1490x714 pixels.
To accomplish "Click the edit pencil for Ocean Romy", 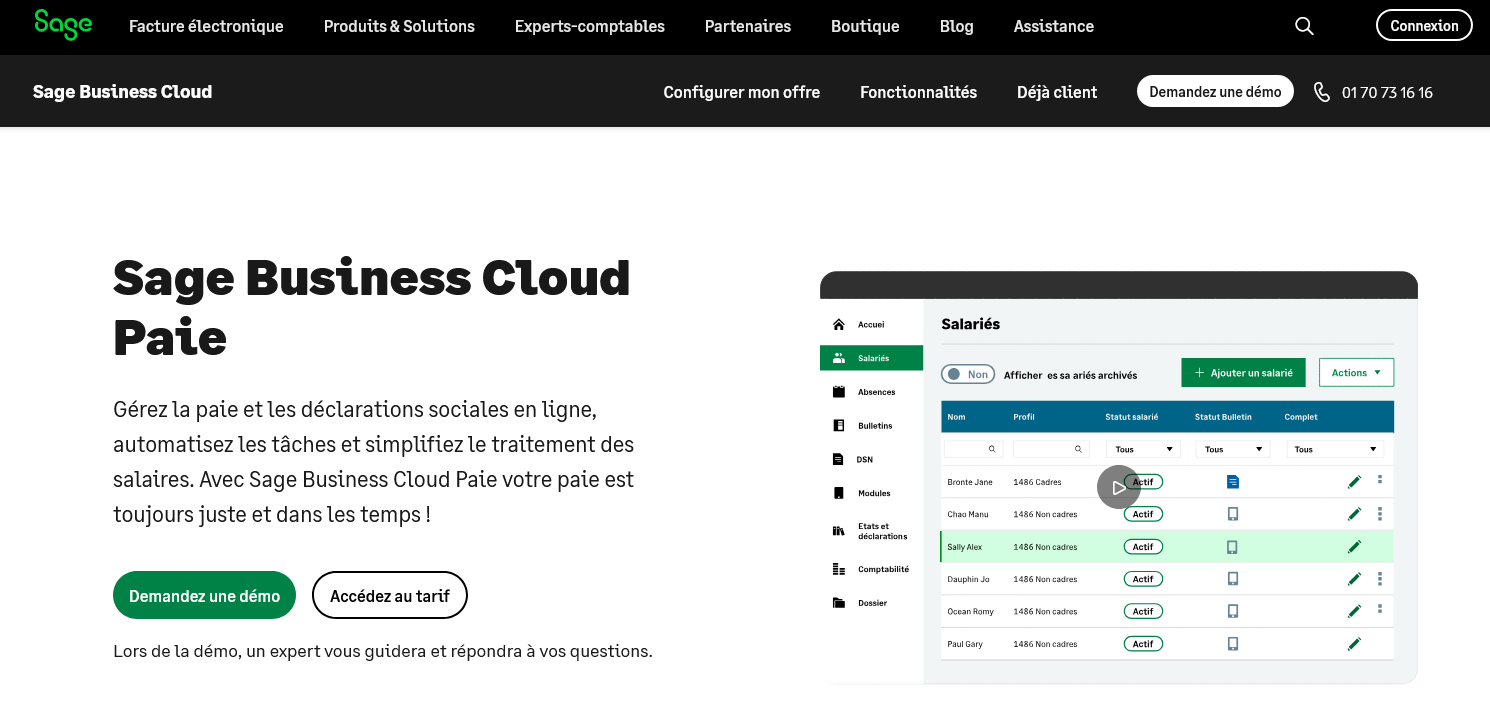I will (1355, 611).
